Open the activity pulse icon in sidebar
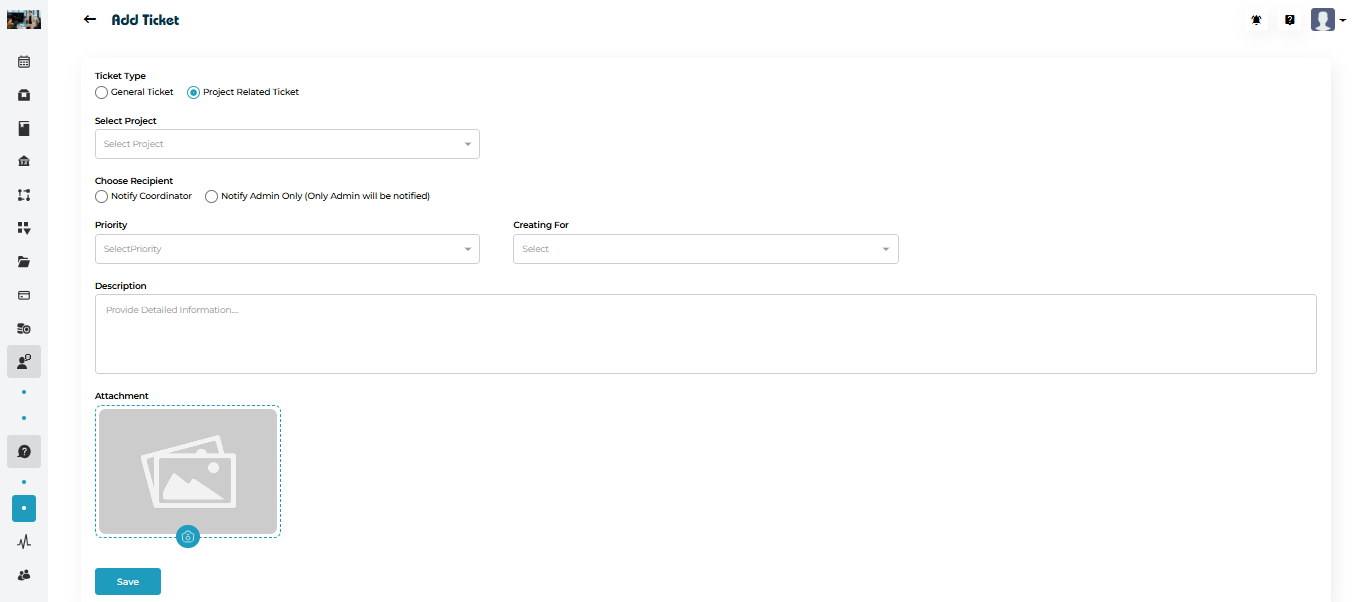Image resolution: width=1360 pixels, height=602 pixels. pos(24,542)
